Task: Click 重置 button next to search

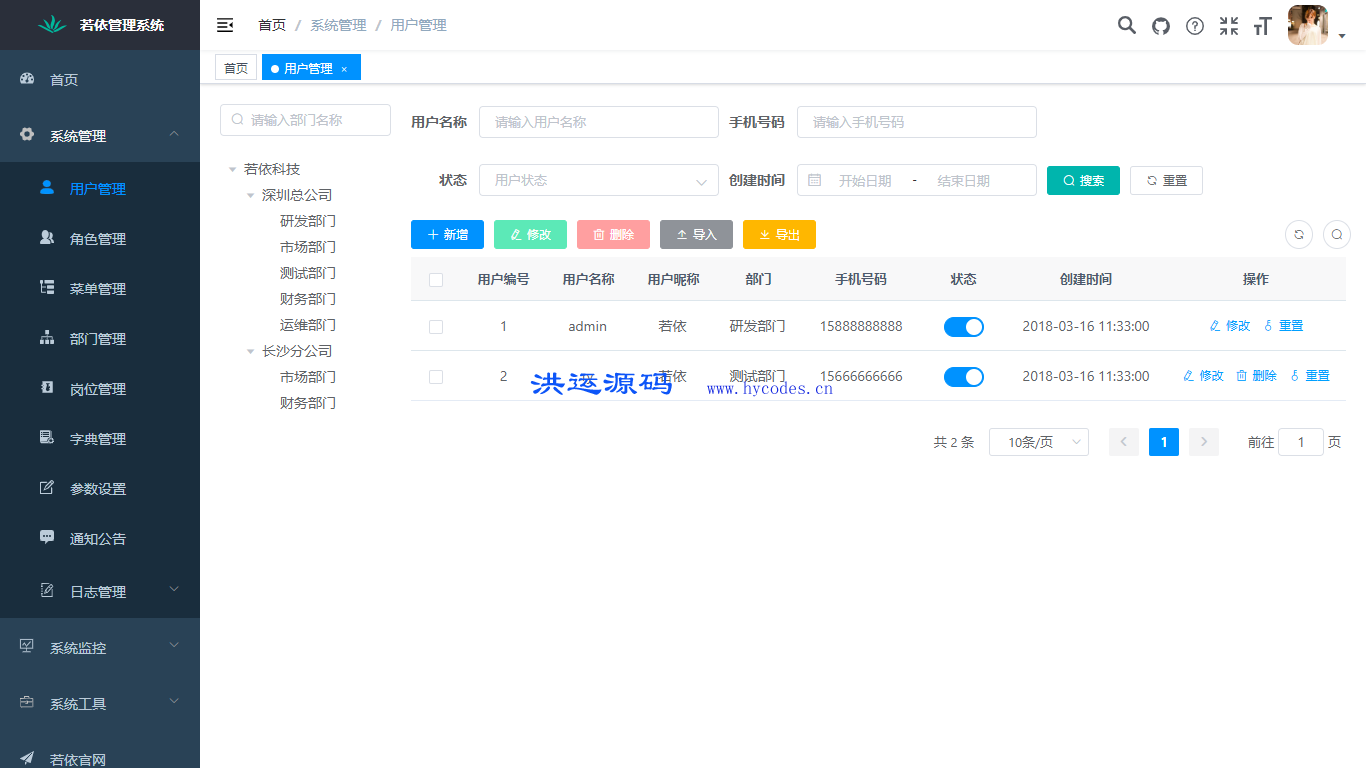Action: [x=1166, y=180]
